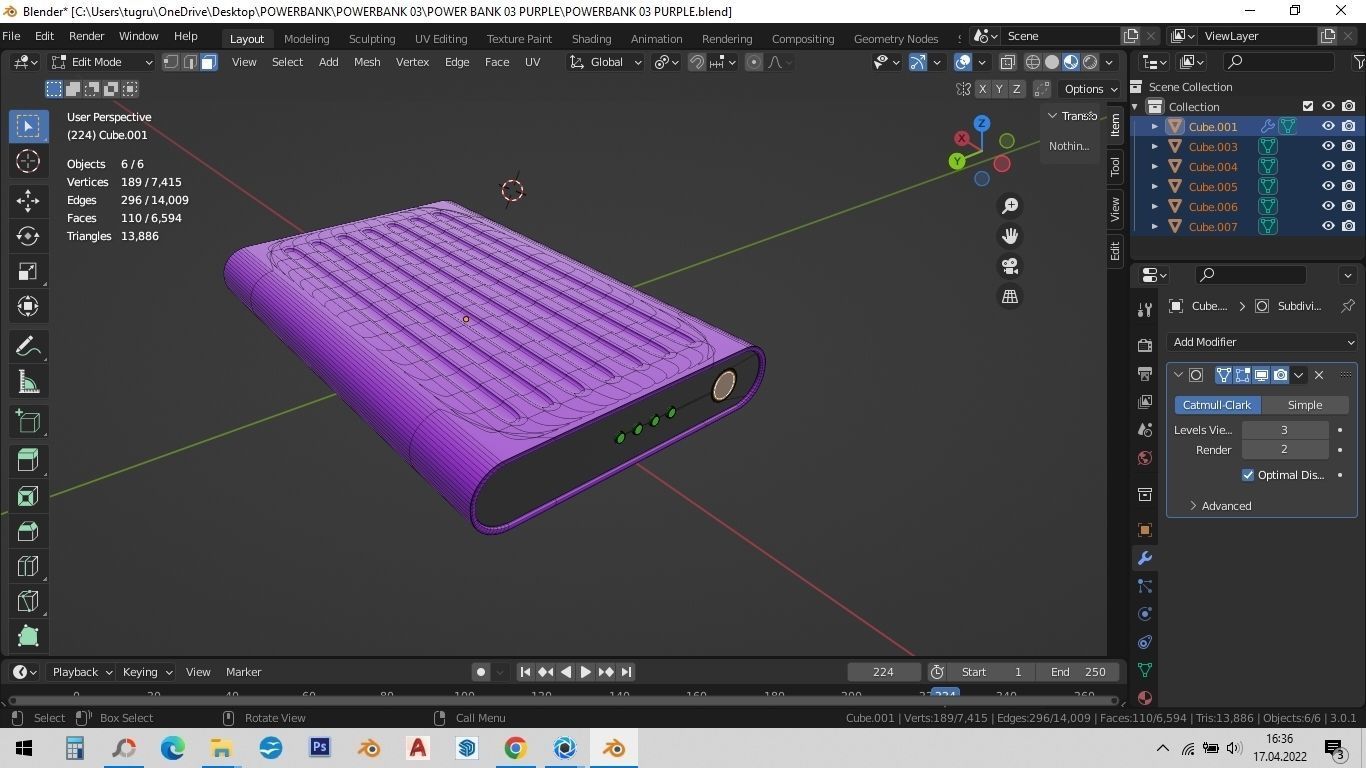Open the Render properties tab icon
1366x768 pixels.
[1144, 345]
